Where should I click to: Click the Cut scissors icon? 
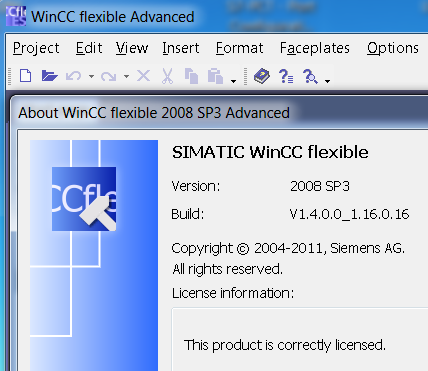click(167, 76)
